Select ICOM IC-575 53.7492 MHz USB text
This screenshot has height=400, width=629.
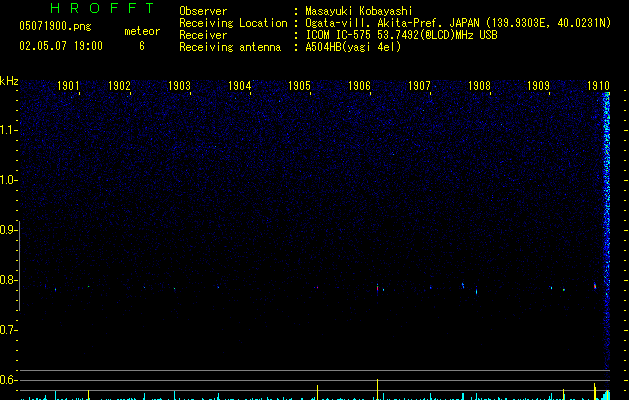pos(402,35)
